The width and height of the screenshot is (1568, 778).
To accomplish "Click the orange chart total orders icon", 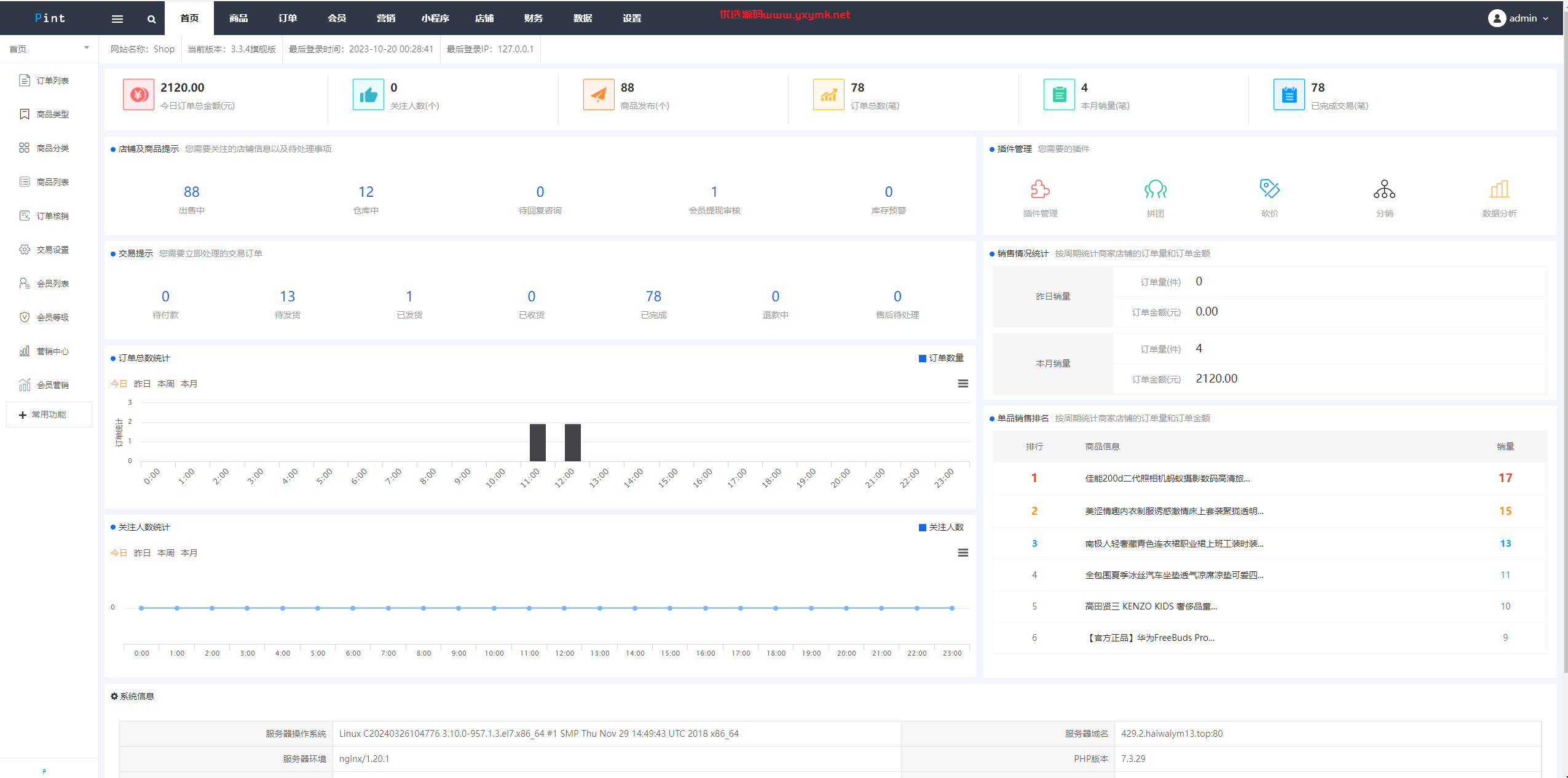I will [x=829, y=95].
